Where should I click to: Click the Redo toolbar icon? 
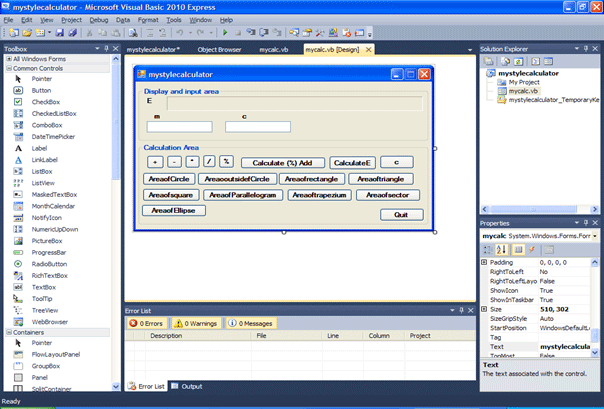click(x=200, y=33)
